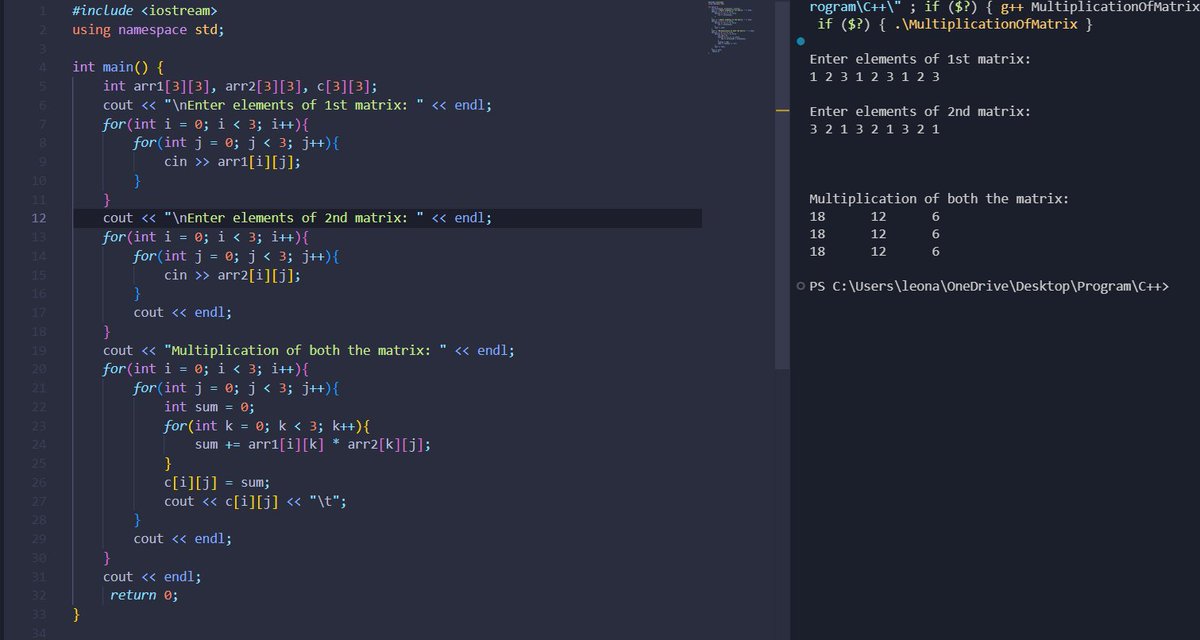Screen dimensions: 1200x640
Task: Click terminal text 'Enter elements of 1st matrix:'
Action: click(x=920, y=59)
